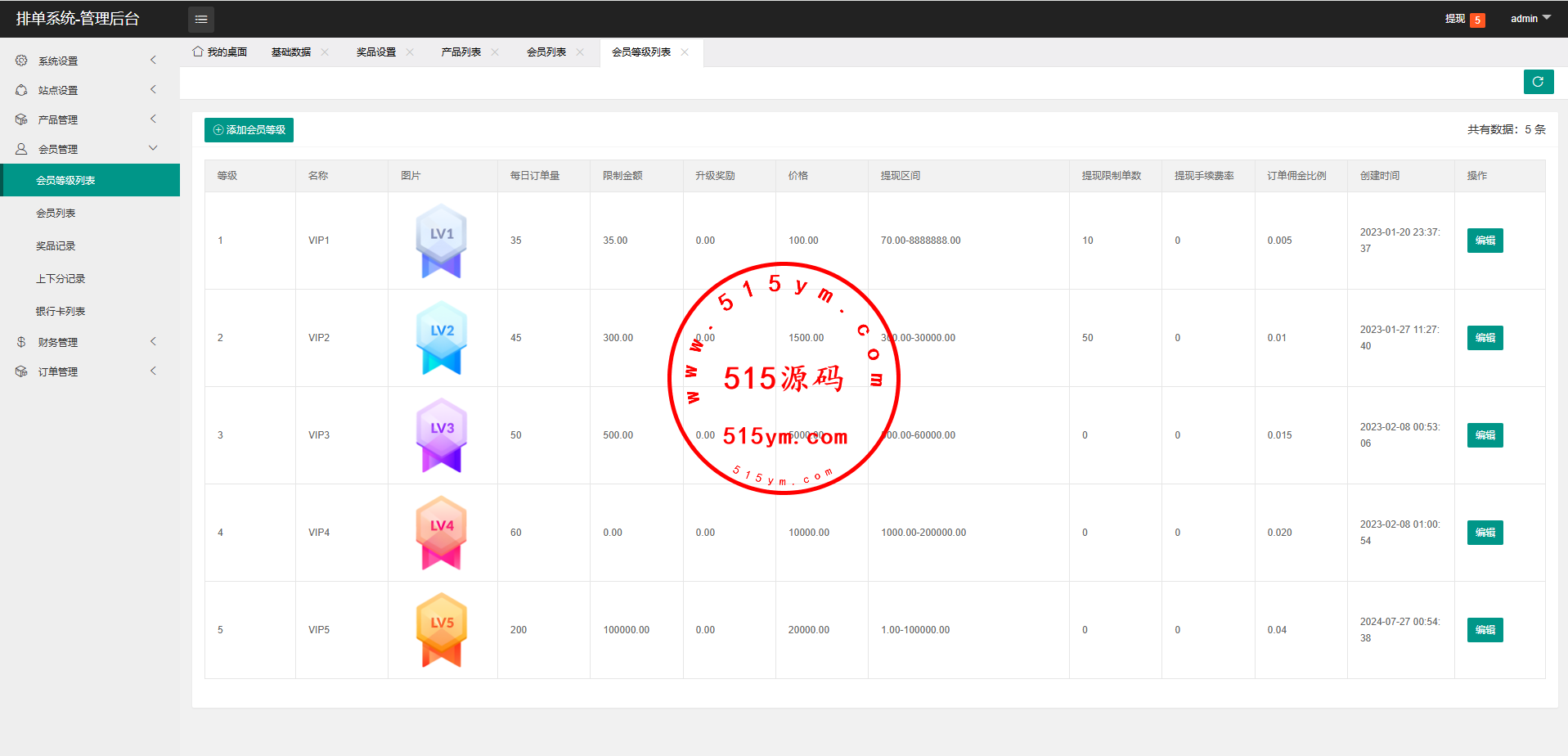Viewport: 1568px width, 756px height.
Task: Open the admin user dropdown
Action: (1530, 19)
